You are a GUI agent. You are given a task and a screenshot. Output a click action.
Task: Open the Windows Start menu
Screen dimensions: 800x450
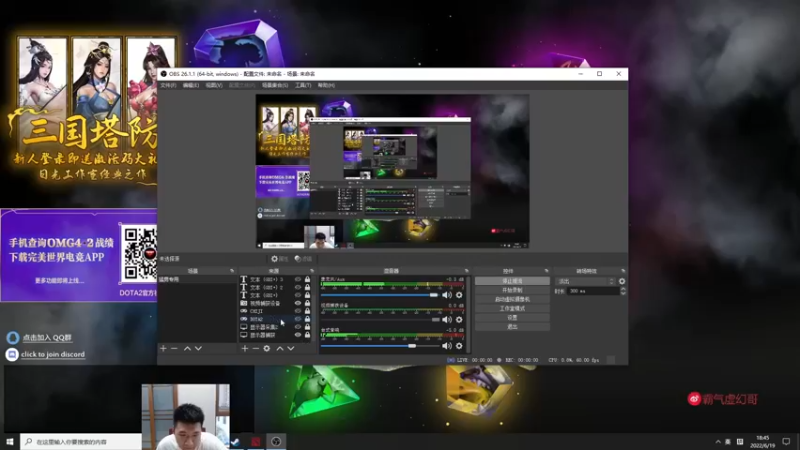10,442
